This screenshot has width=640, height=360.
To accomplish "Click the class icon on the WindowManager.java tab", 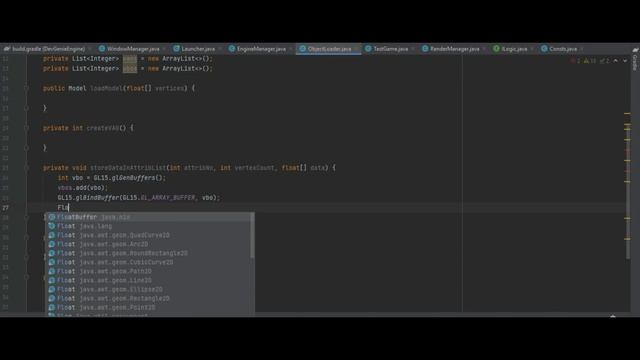I will point(102,49).
